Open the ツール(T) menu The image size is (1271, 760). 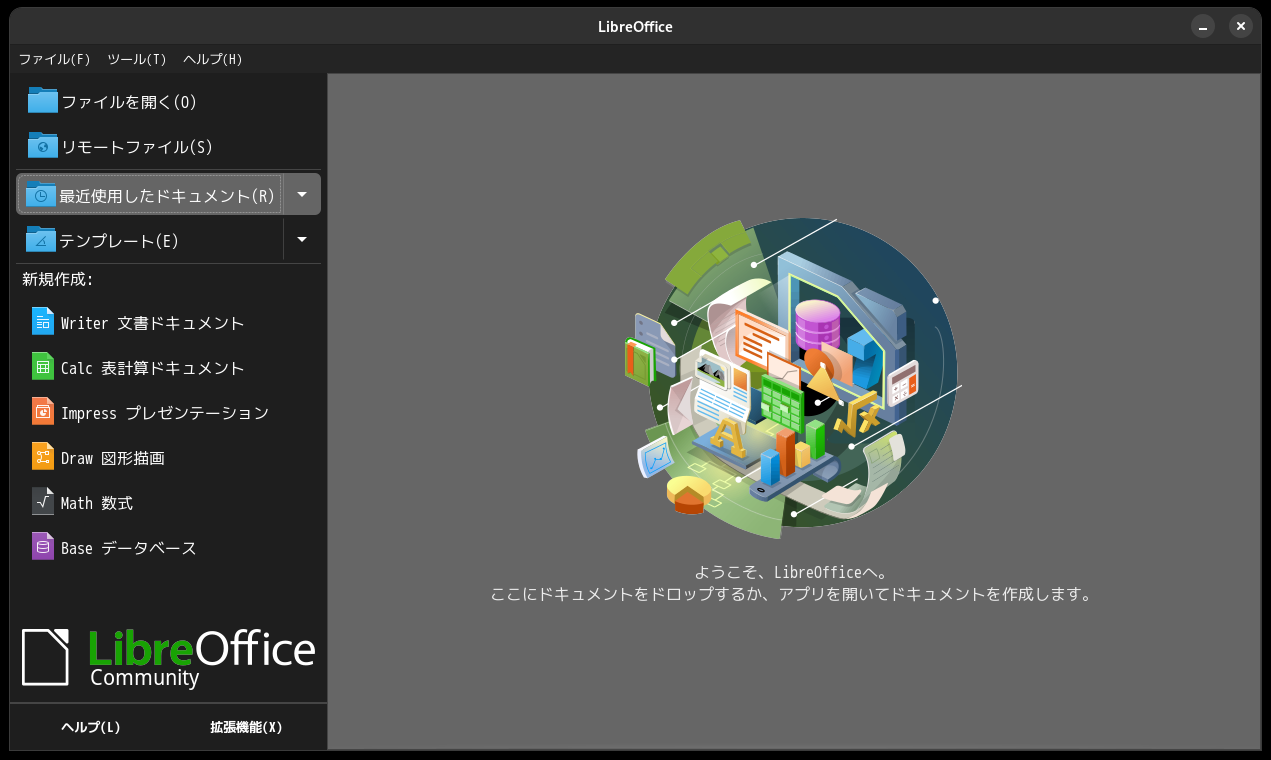pos(137,59)
